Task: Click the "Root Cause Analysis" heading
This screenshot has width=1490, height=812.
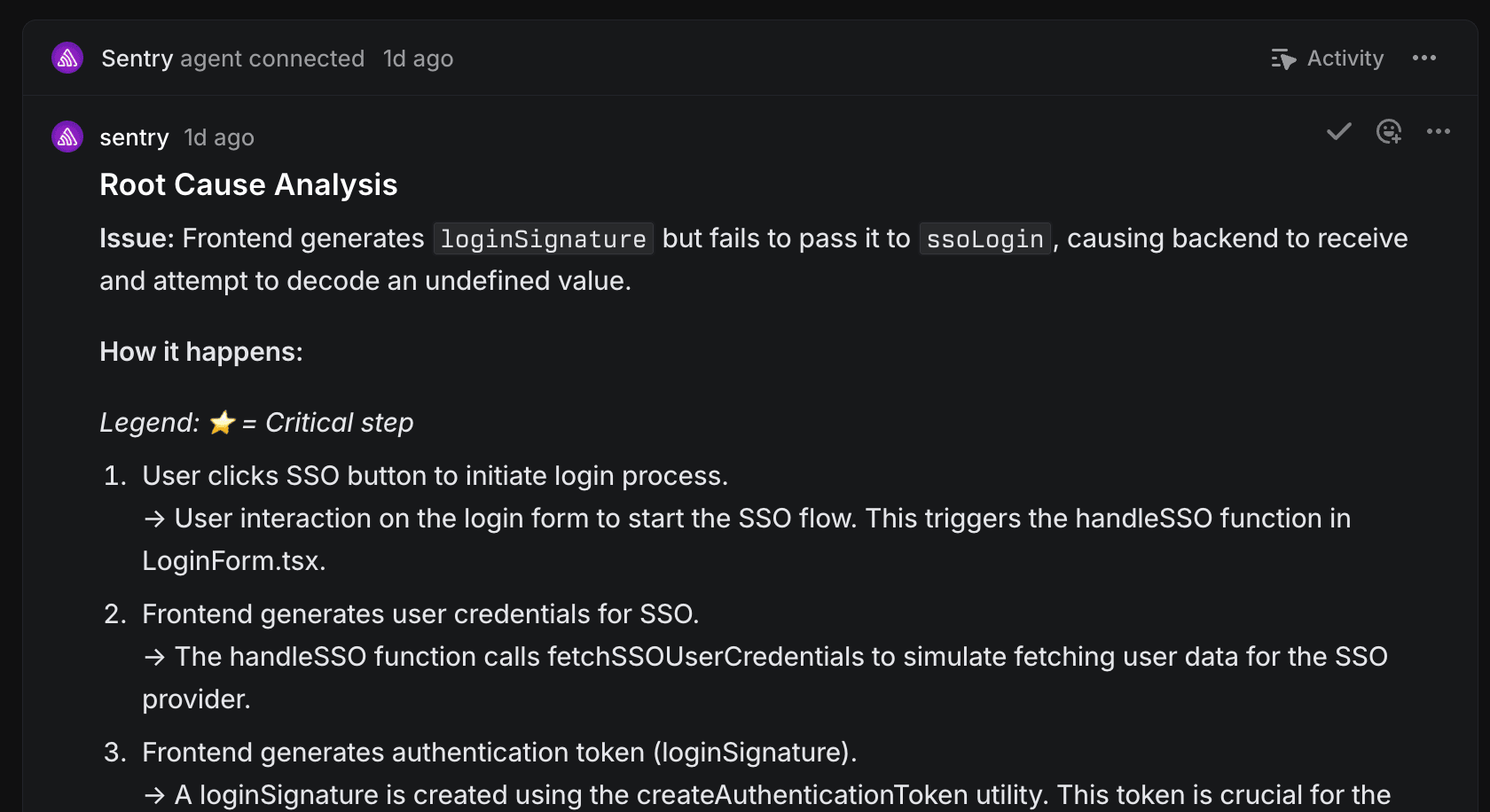Action: [248, 184]
